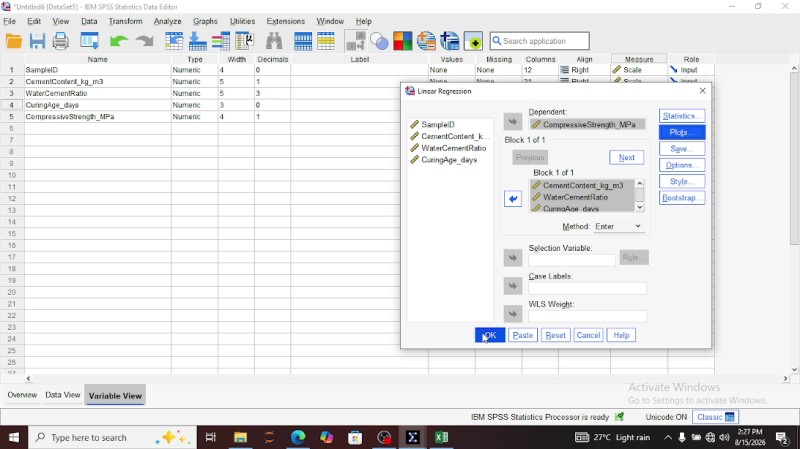800x449 pixels.
Task: Click the WLS Weight input field
Action: (x=587, y=316)
